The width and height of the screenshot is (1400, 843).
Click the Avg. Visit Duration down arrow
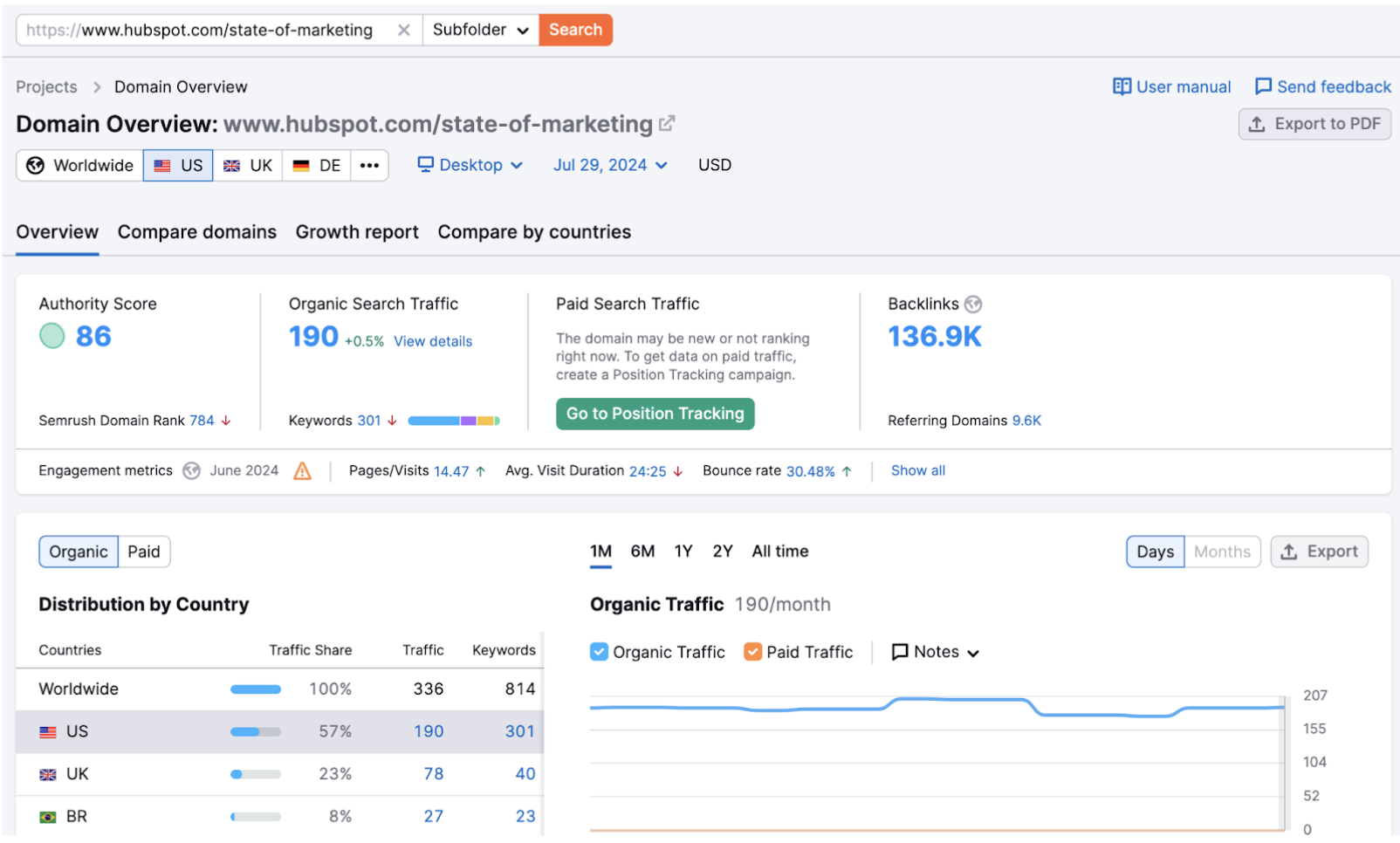(677, 471)
